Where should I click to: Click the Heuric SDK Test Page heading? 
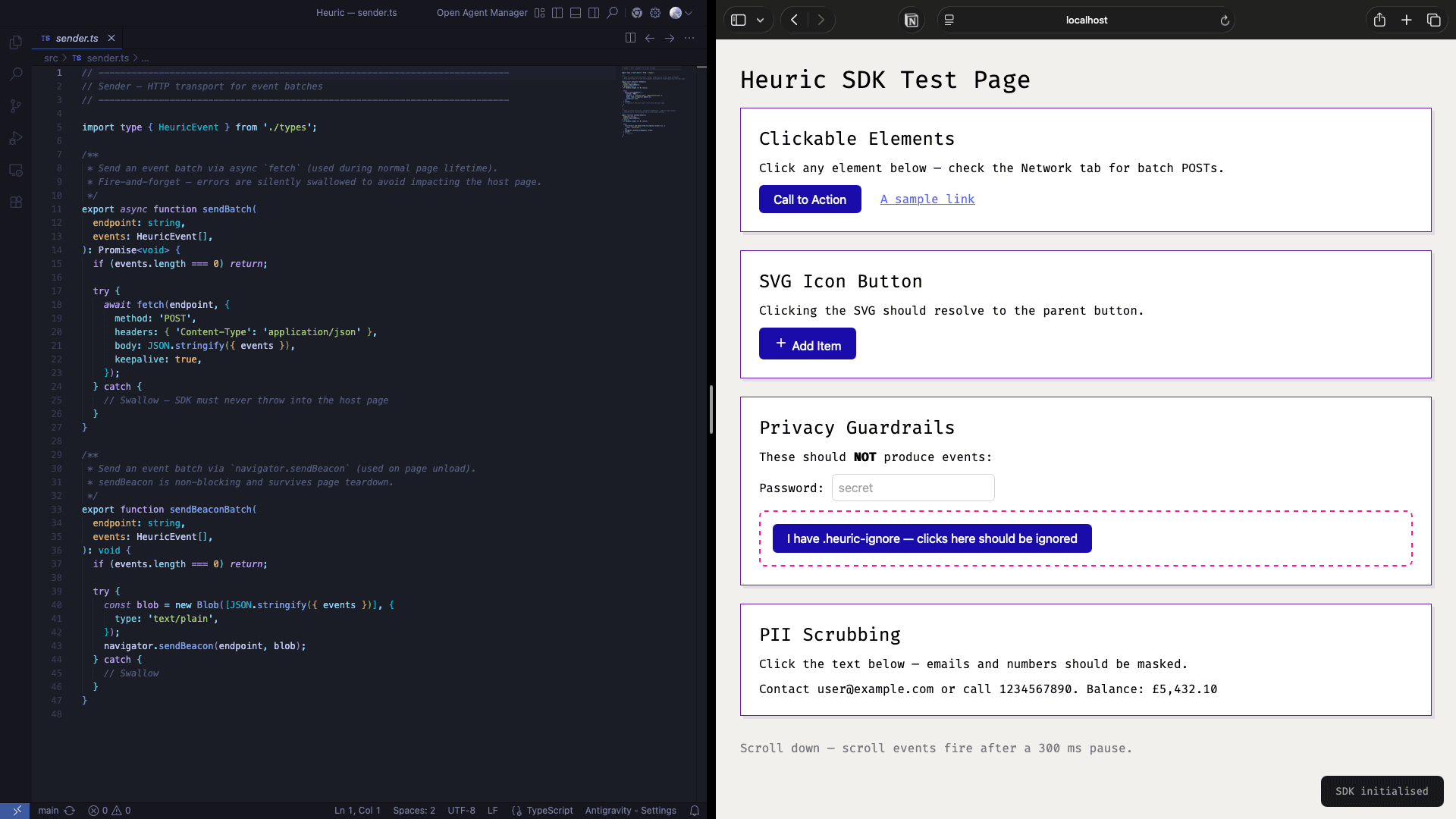tap(885, 80)
